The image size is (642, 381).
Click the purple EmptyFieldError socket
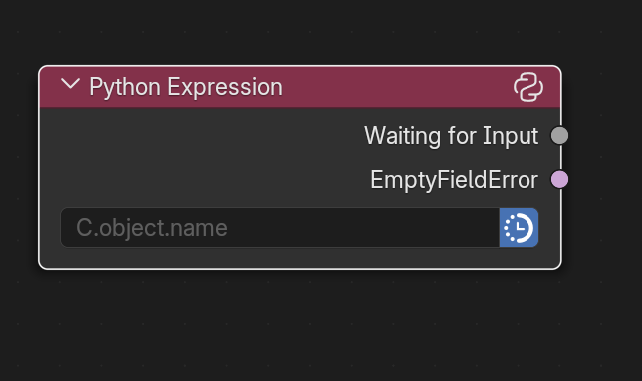(x=559, y=179)
